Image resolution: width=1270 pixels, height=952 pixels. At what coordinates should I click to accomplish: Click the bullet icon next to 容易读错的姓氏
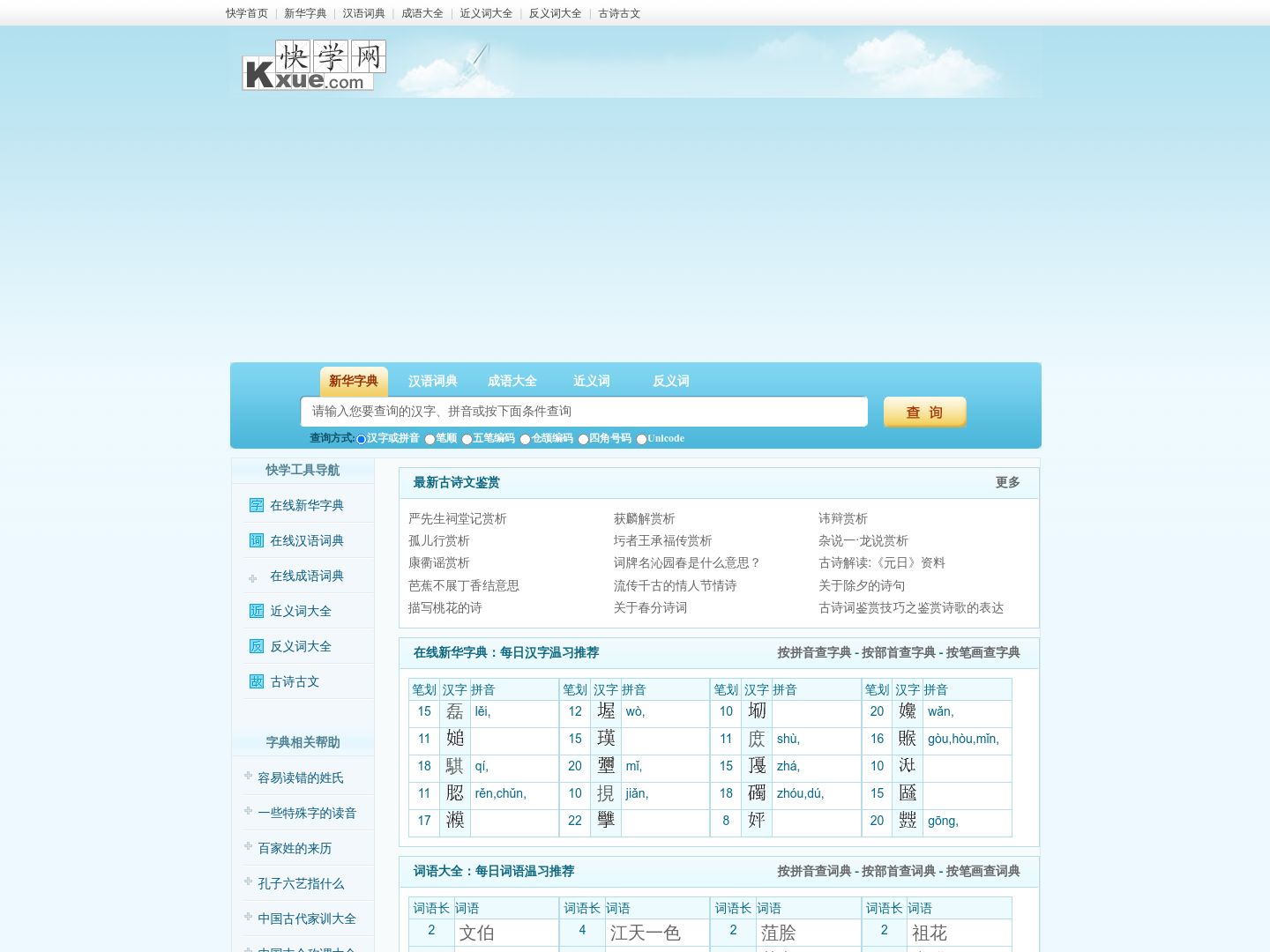248,776
